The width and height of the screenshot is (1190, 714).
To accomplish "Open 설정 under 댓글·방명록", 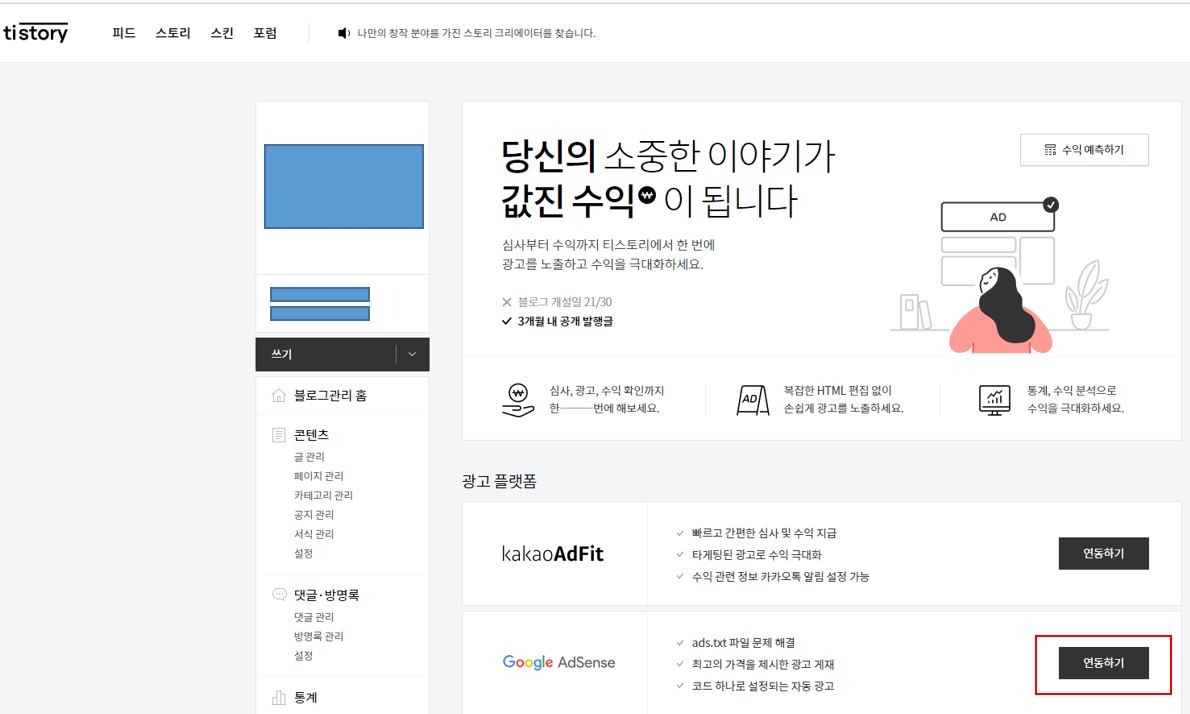I will (x=303, y=656).
